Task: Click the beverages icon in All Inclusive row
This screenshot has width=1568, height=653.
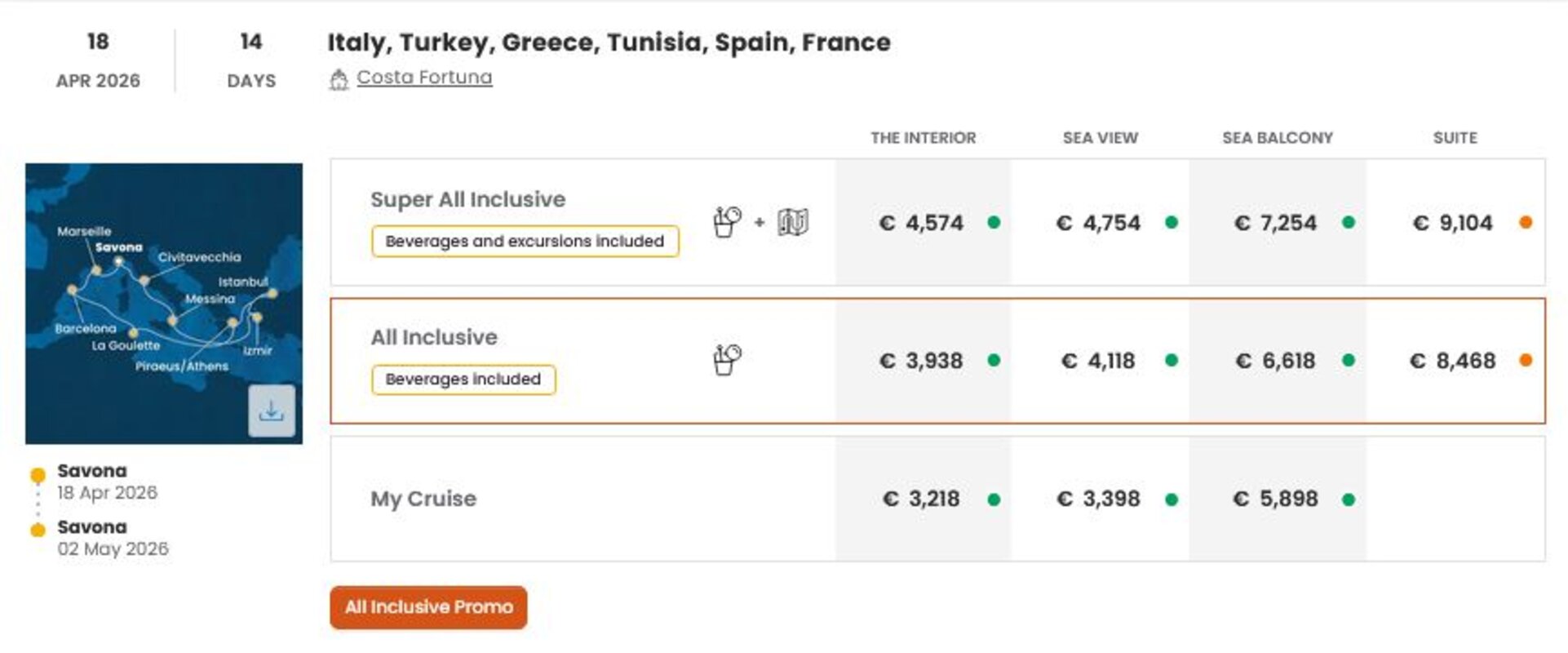Action: (x=726, y=359)
